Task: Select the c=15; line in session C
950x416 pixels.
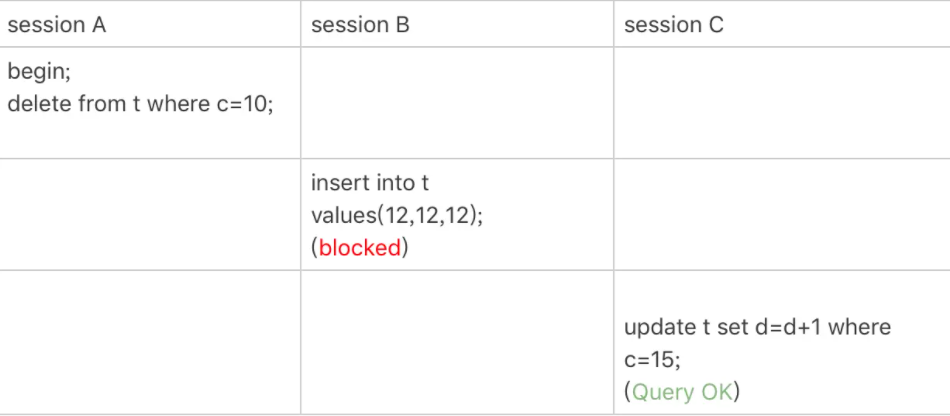Action: 653,360
